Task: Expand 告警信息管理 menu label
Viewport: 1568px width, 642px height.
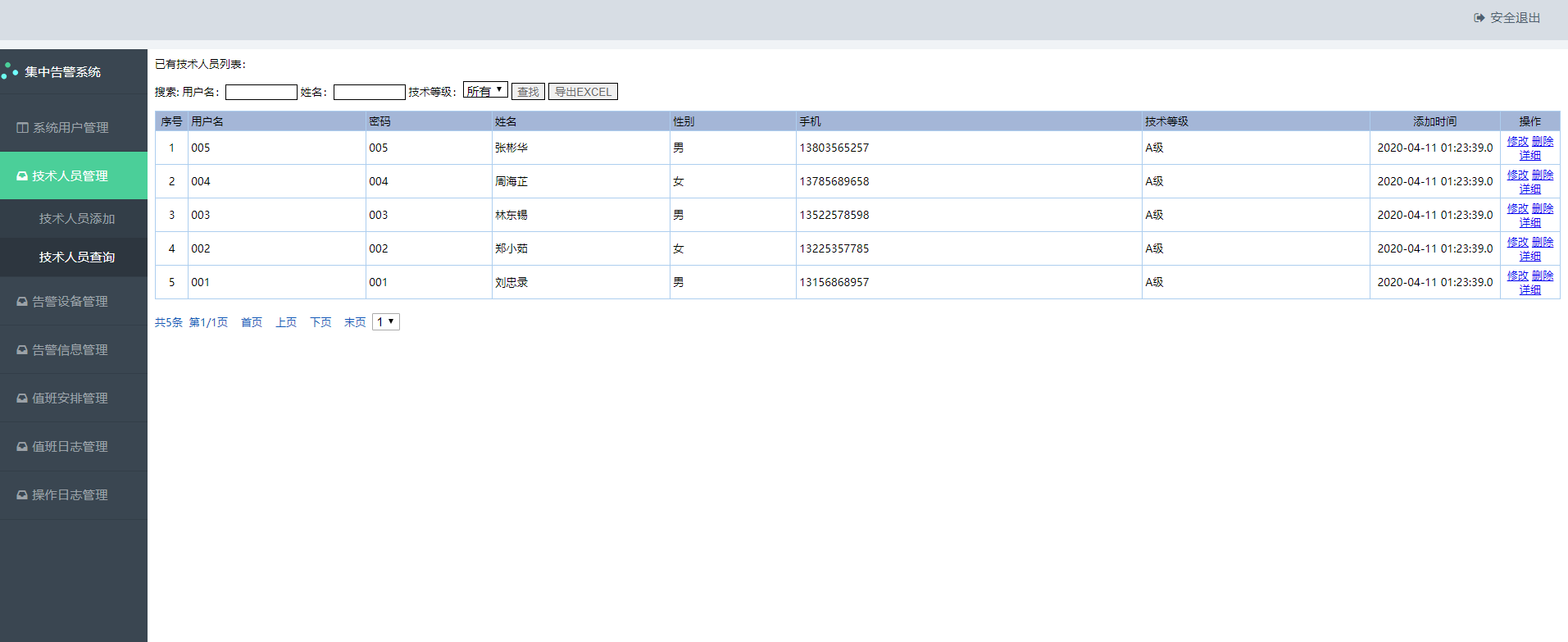Action: 70,350
